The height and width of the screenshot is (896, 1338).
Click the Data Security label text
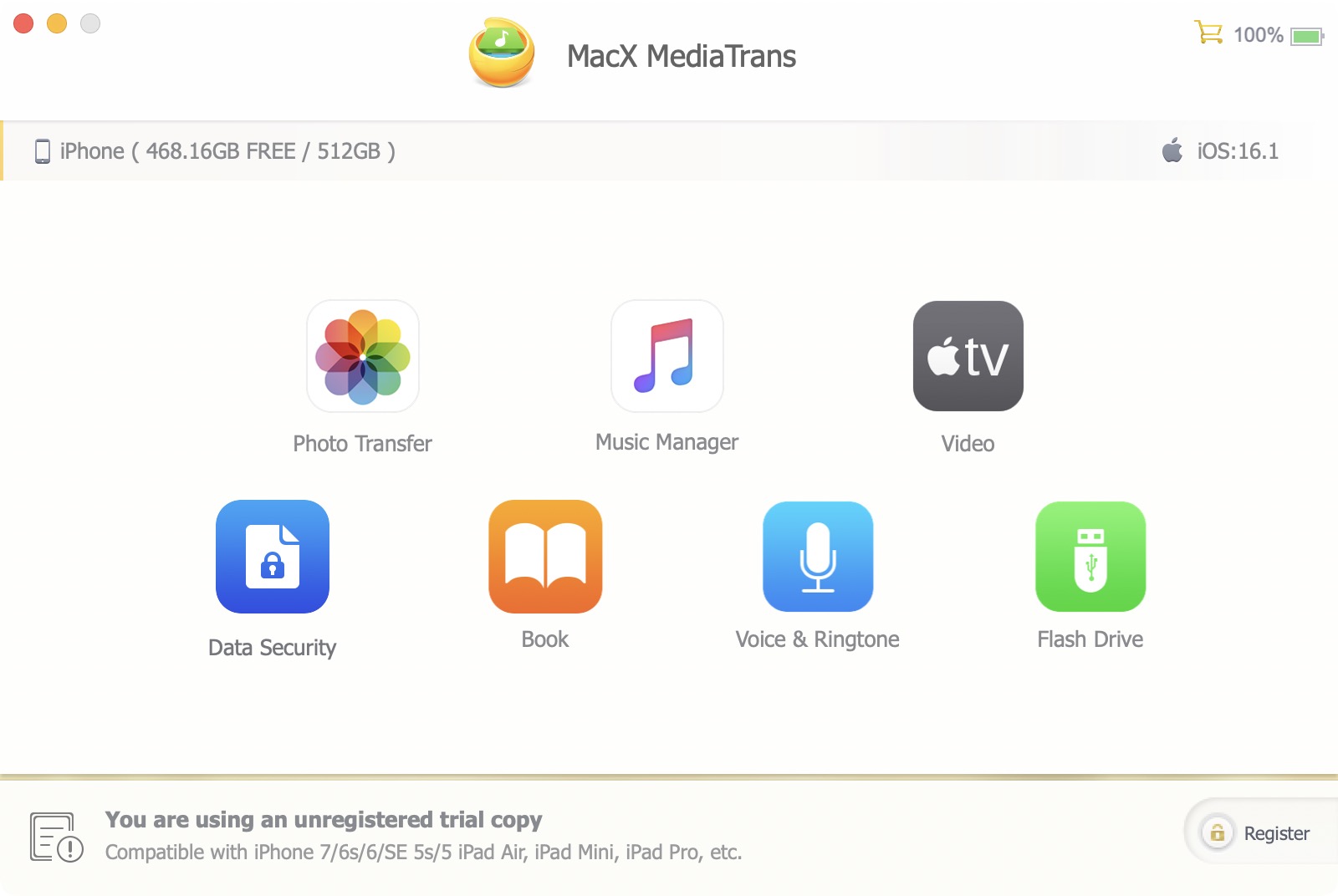[272, 648]
